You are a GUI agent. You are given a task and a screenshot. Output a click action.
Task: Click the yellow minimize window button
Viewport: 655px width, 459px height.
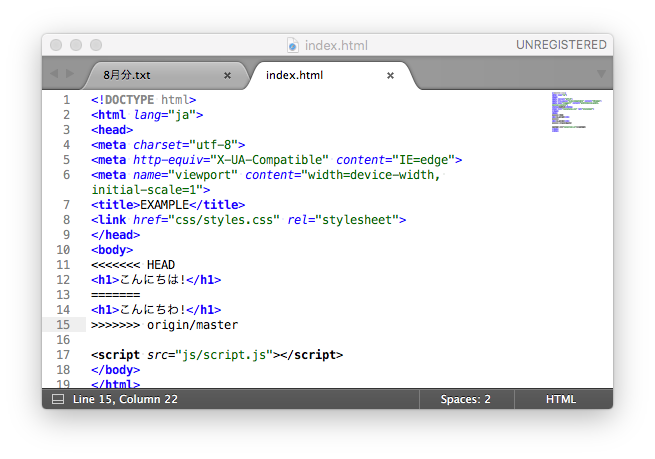click(76, 45)
